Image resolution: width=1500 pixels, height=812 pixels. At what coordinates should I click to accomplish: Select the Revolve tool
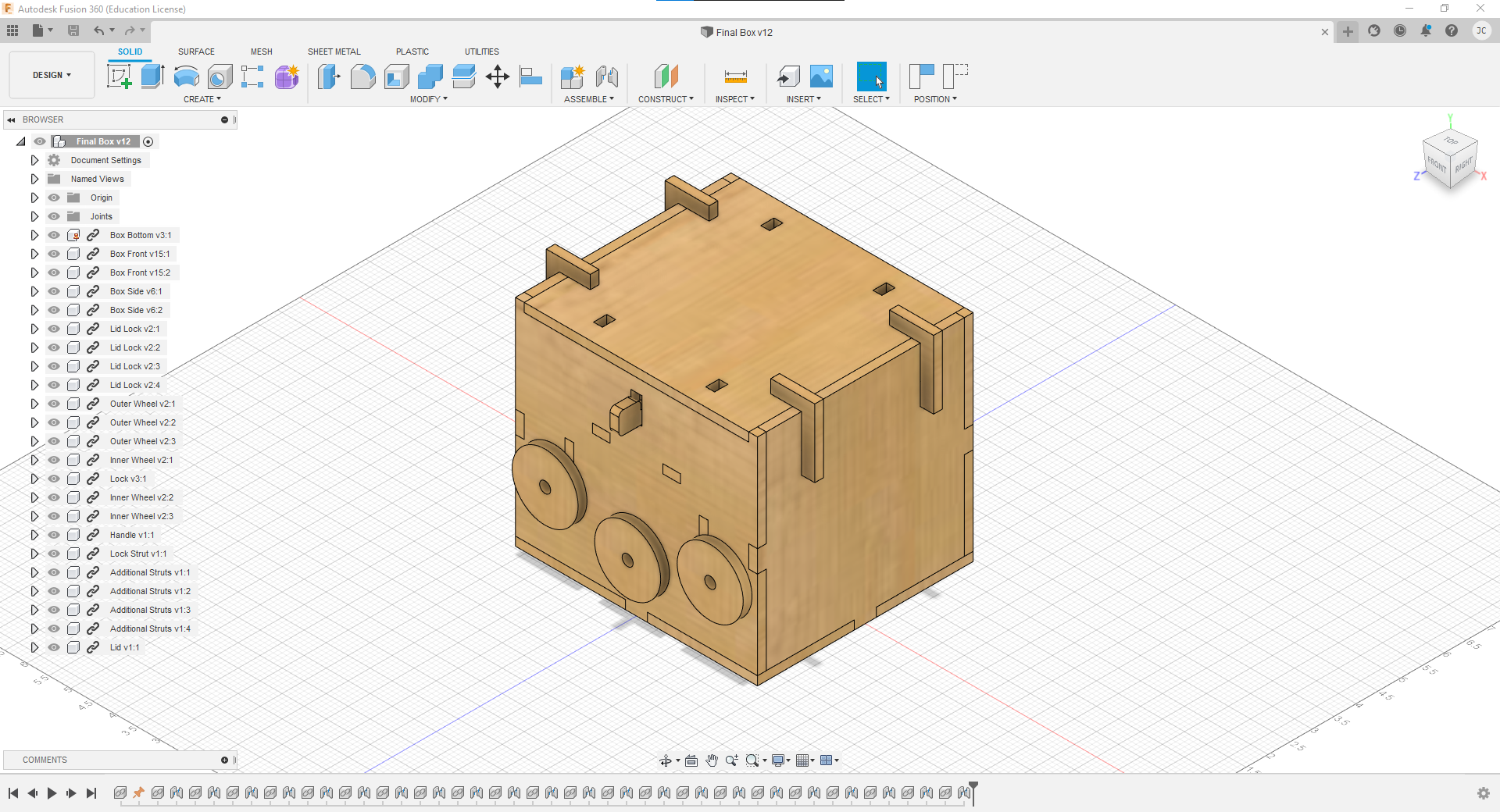coord(186,77)
